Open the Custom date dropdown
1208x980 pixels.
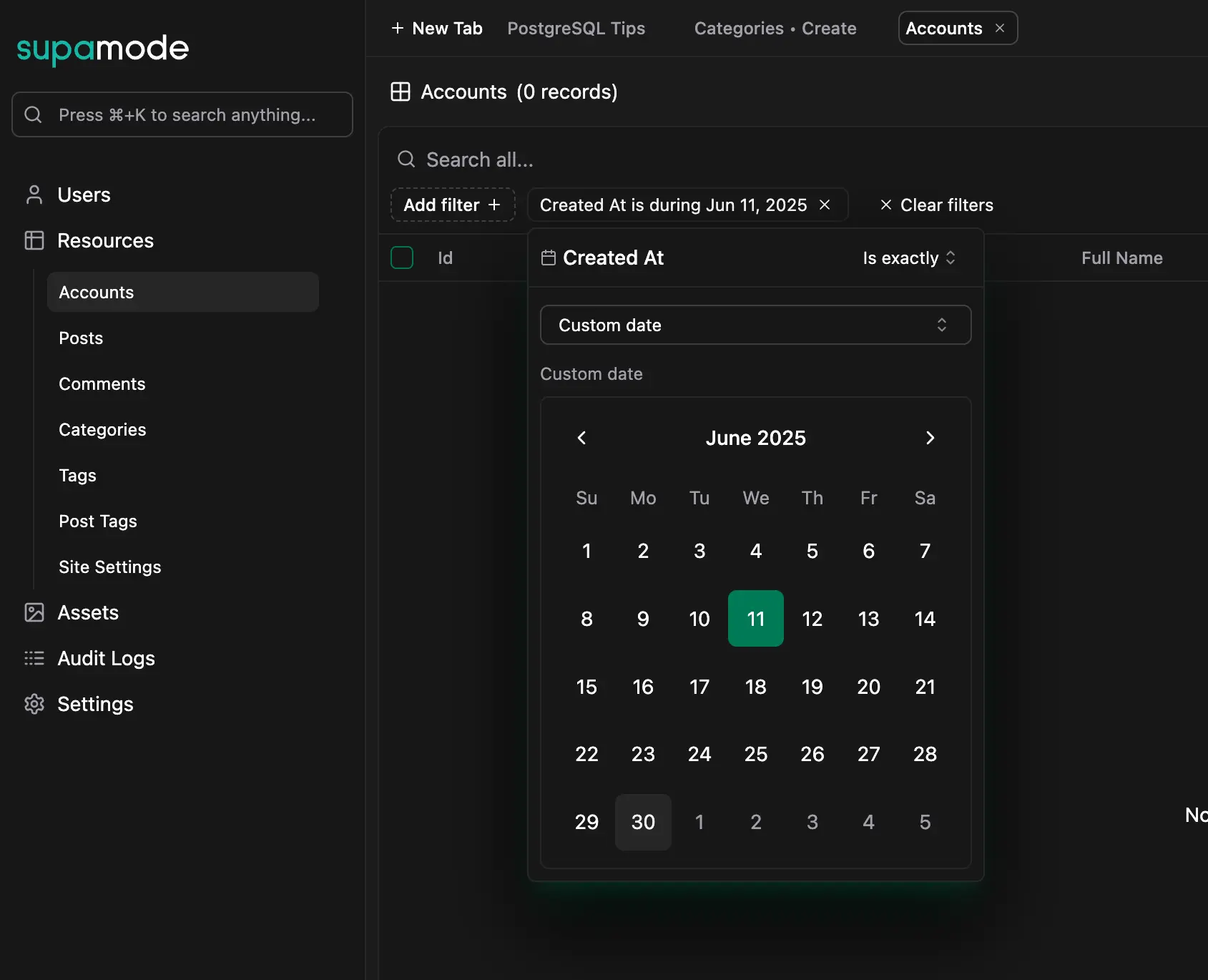click(x=755, y=325)
